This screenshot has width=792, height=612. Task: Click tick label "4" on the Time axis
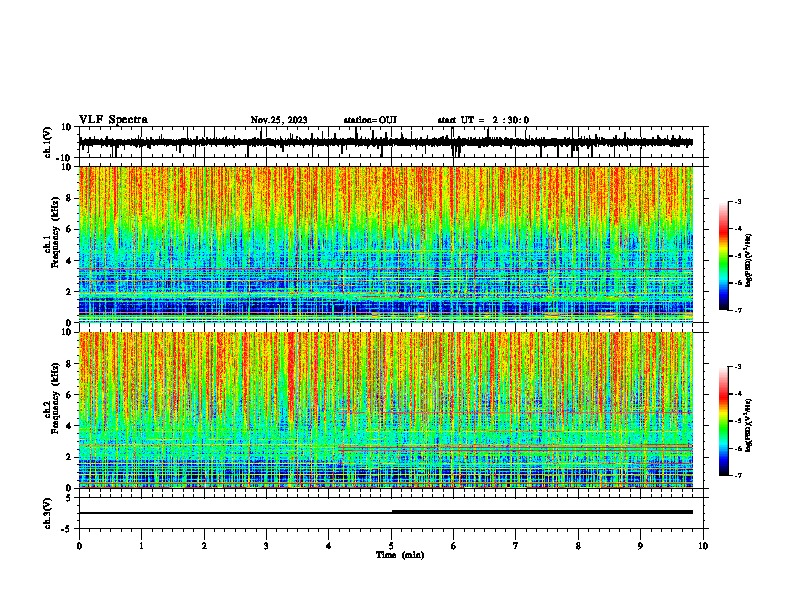point(329,546)
